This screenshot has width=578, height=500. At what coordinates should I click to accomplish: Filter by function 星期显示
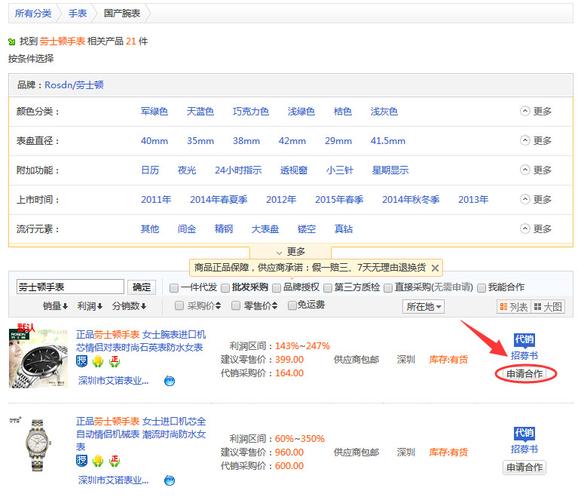(390, 170)
